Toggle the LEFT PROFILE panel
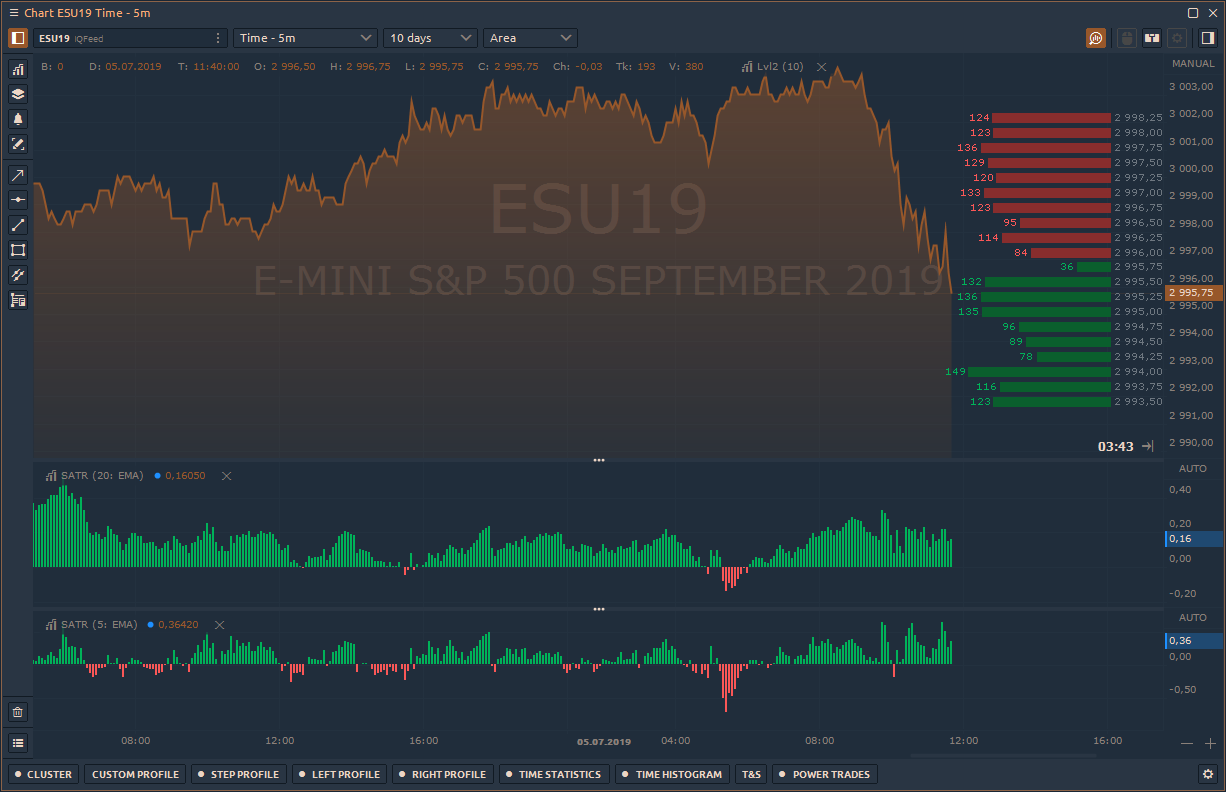Viewport: 1226px width, 792px height. click(x=340, y=774)
